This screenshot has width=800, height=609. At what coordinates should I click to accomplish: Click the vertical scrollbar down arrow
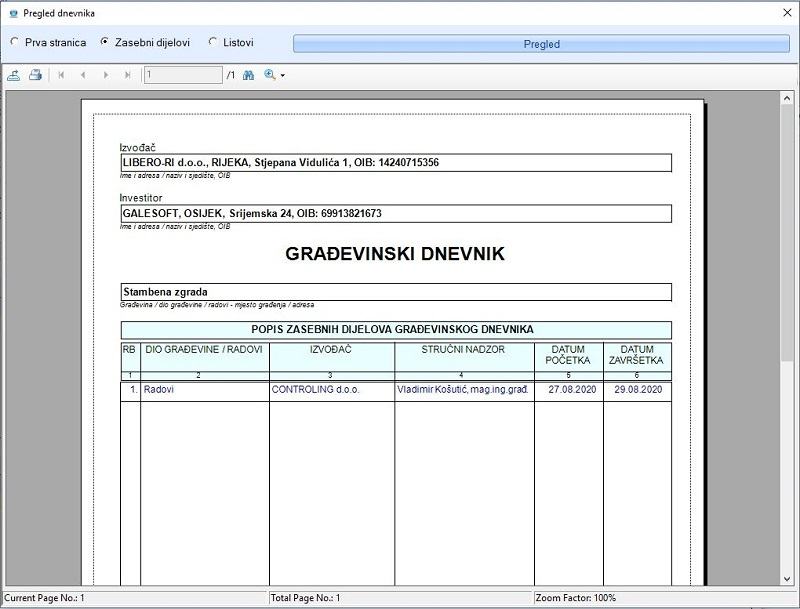pos(786,578)
